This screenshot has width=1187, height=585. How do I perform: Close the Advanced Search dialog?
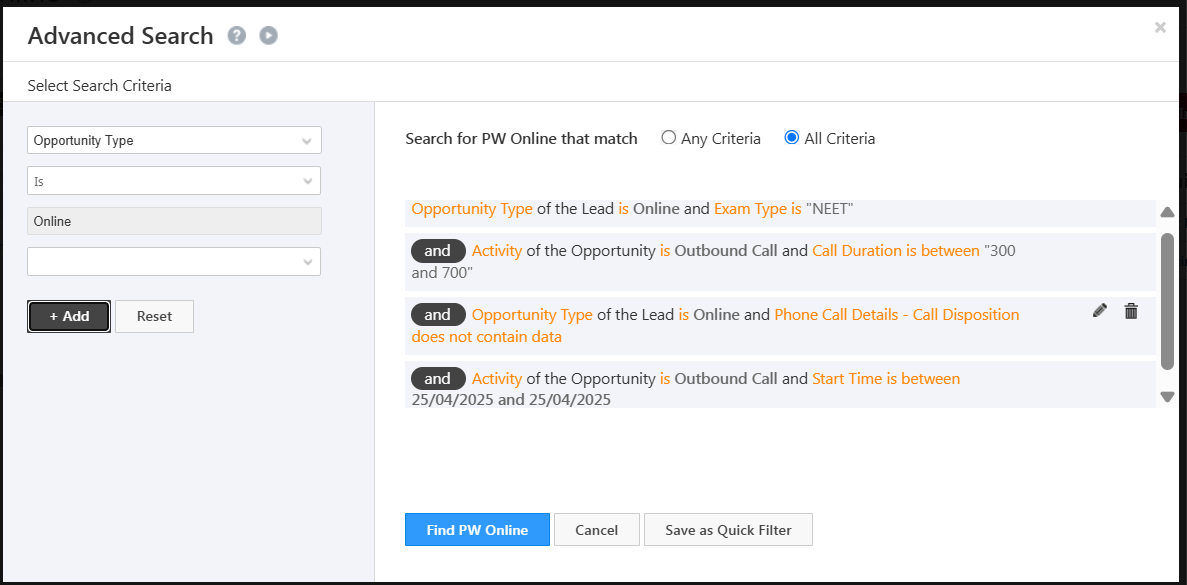point(1160,28)
